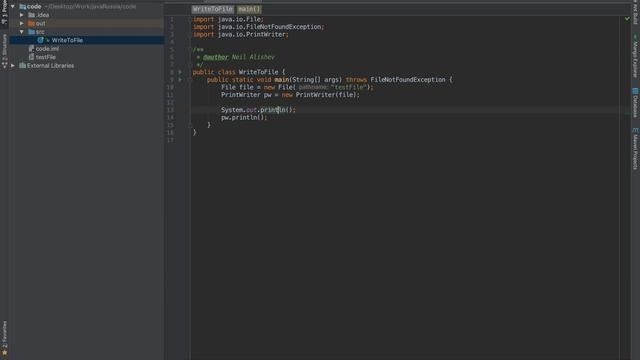The image size is (640, 360).
Task: Select the code project folder icon
Action: 23,7
